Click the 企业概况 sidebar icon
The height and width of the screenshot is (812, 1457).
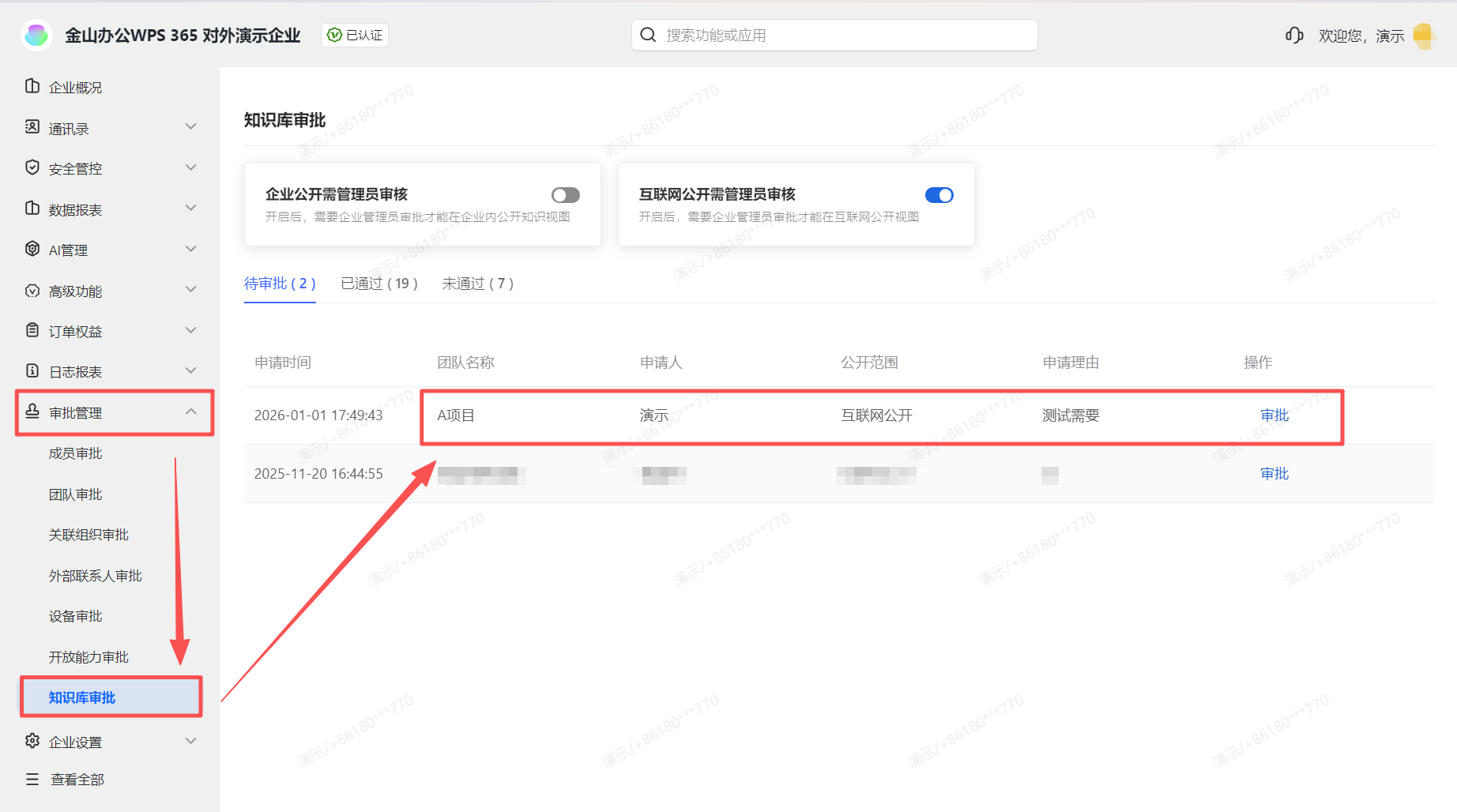click(x=32, y=86)
